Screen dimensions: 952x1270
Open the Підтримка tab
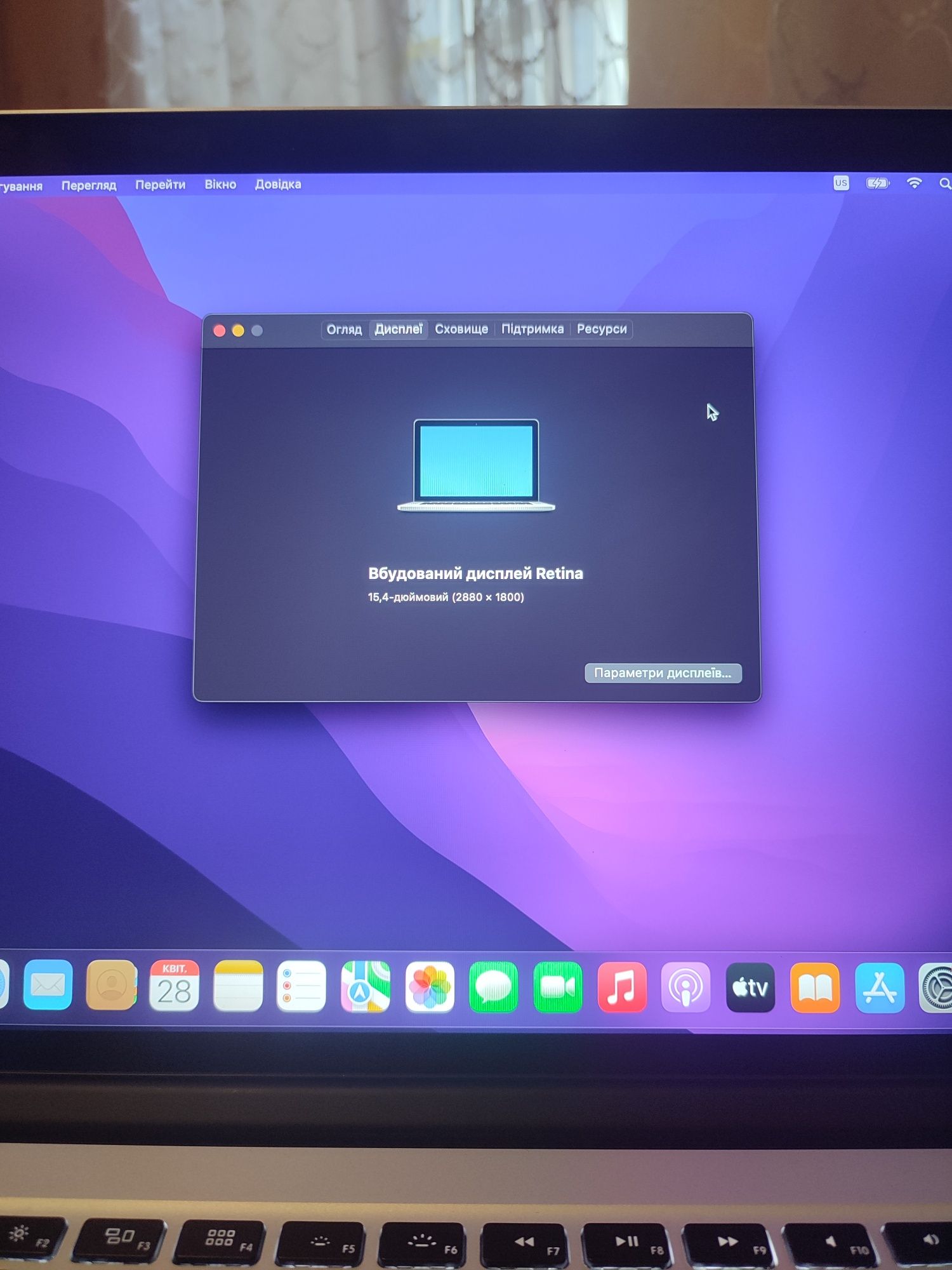(x=532, y=330)
